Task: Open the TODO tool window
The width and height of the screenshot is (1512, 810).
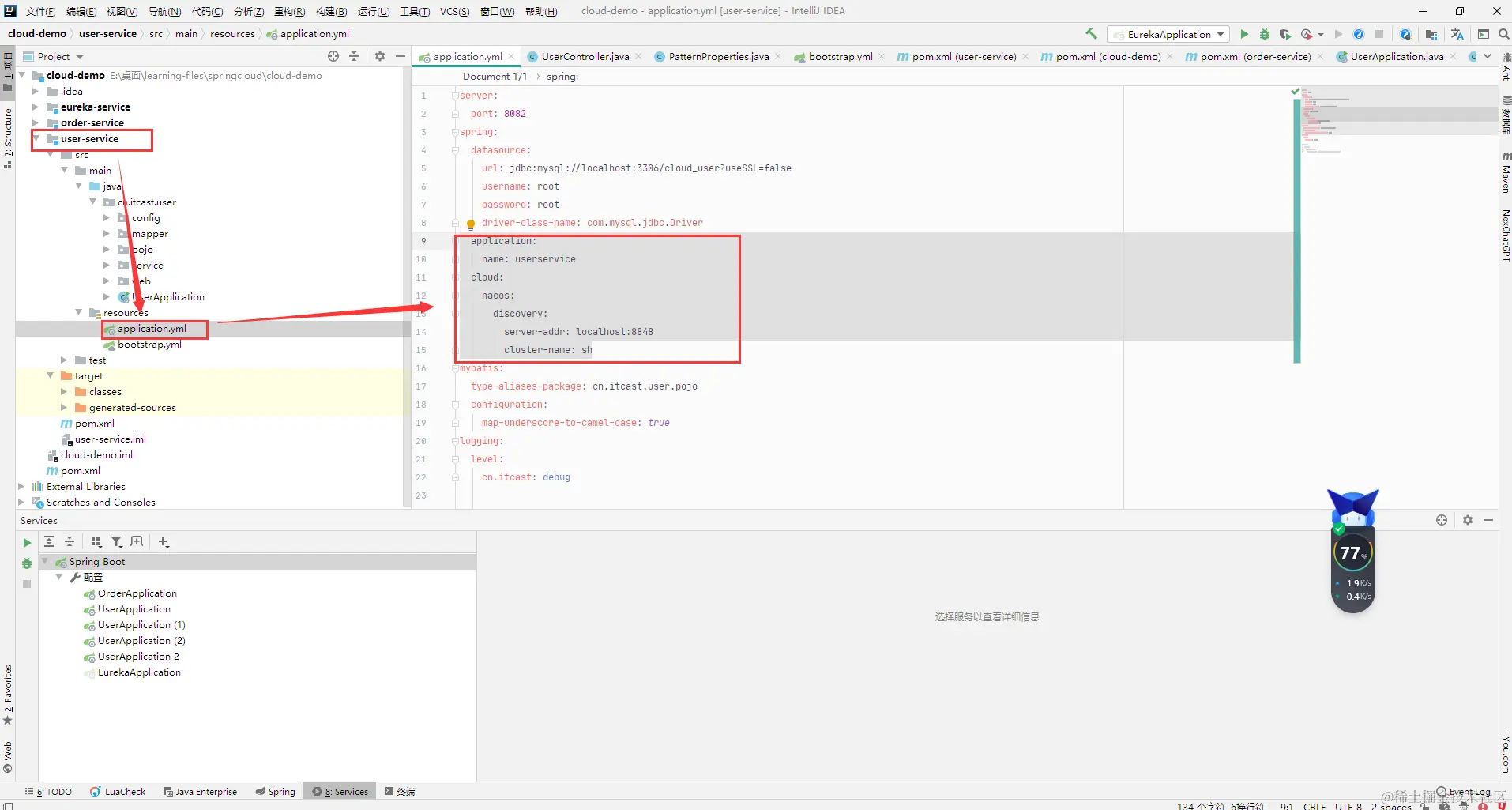Action: pyautogui.click(x=49, y=791)
